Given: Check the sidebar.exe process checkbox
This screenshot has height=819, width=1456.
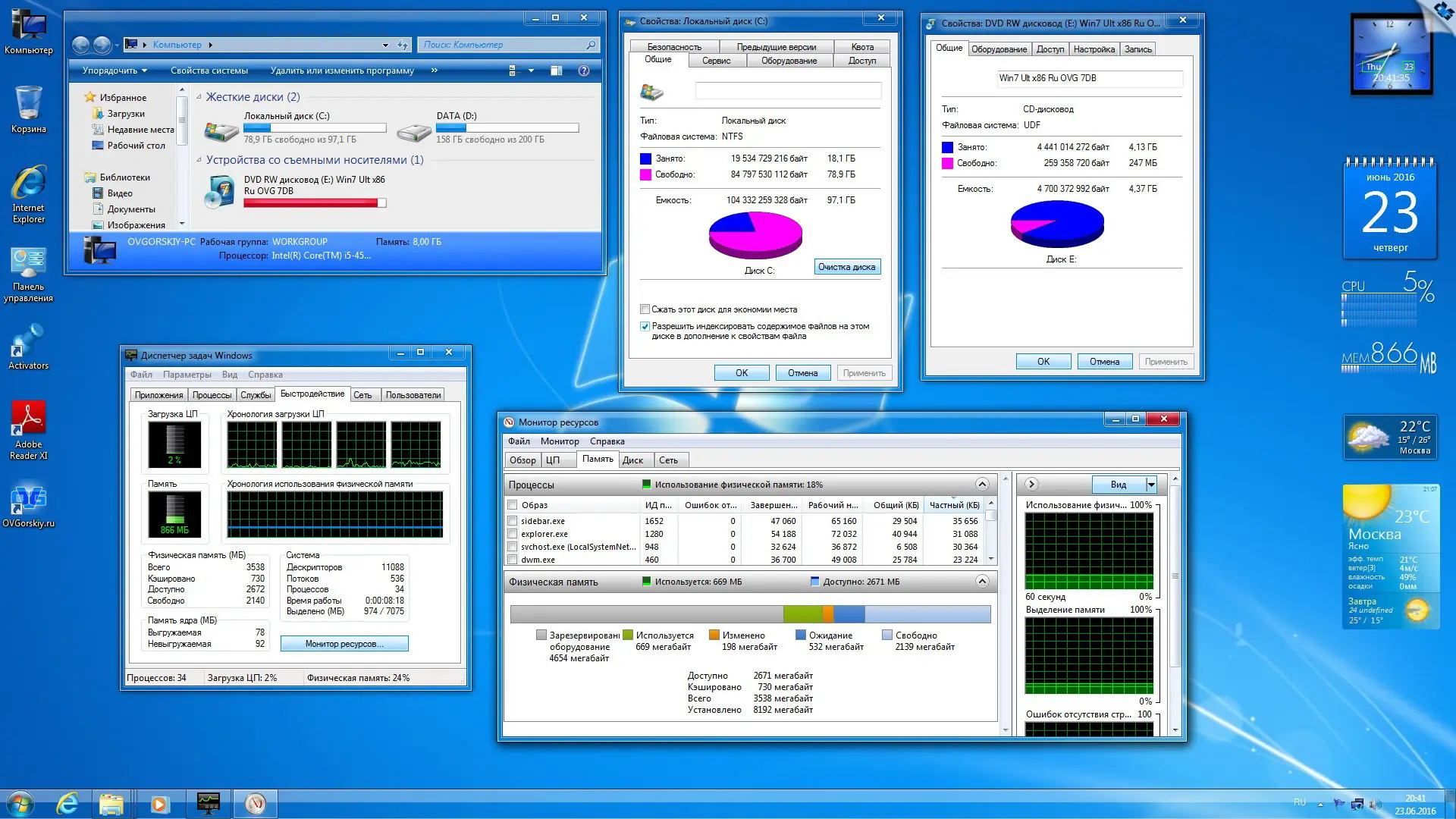Looking at the screenshot, I should coord(513,521).
